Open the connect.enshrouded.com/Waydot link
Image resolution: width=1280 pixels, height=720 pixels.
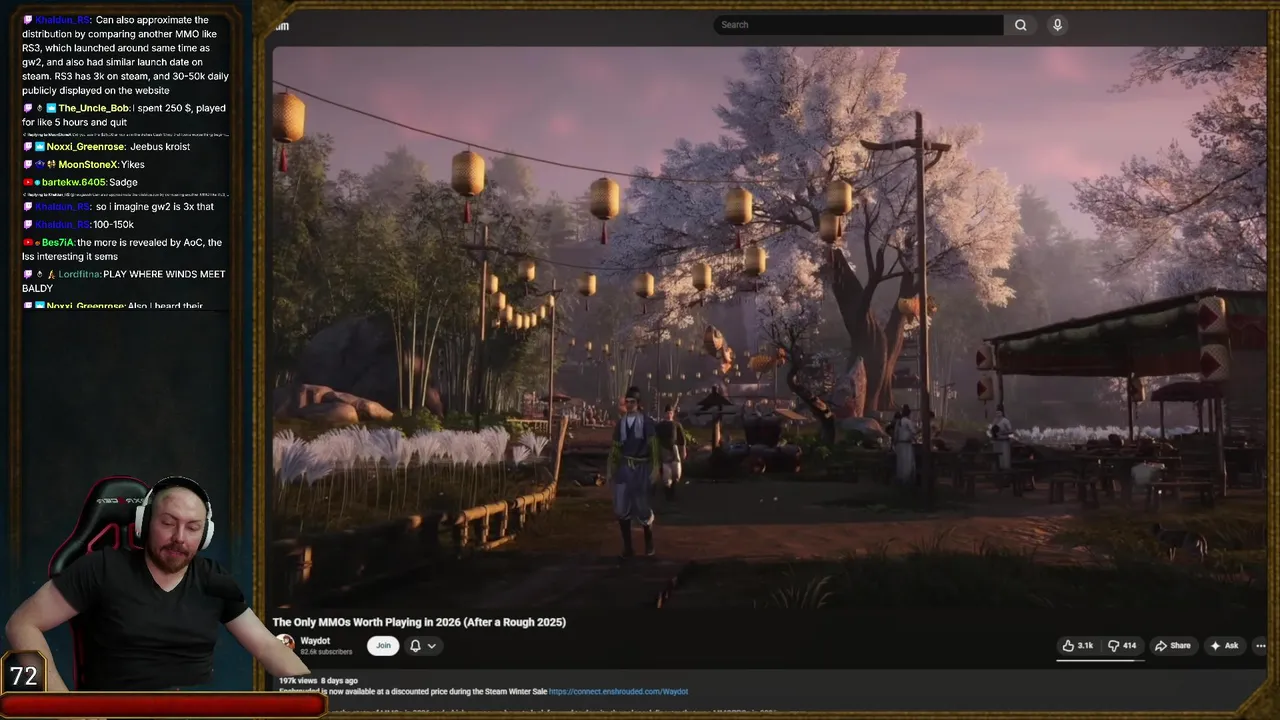click(618, 691)
